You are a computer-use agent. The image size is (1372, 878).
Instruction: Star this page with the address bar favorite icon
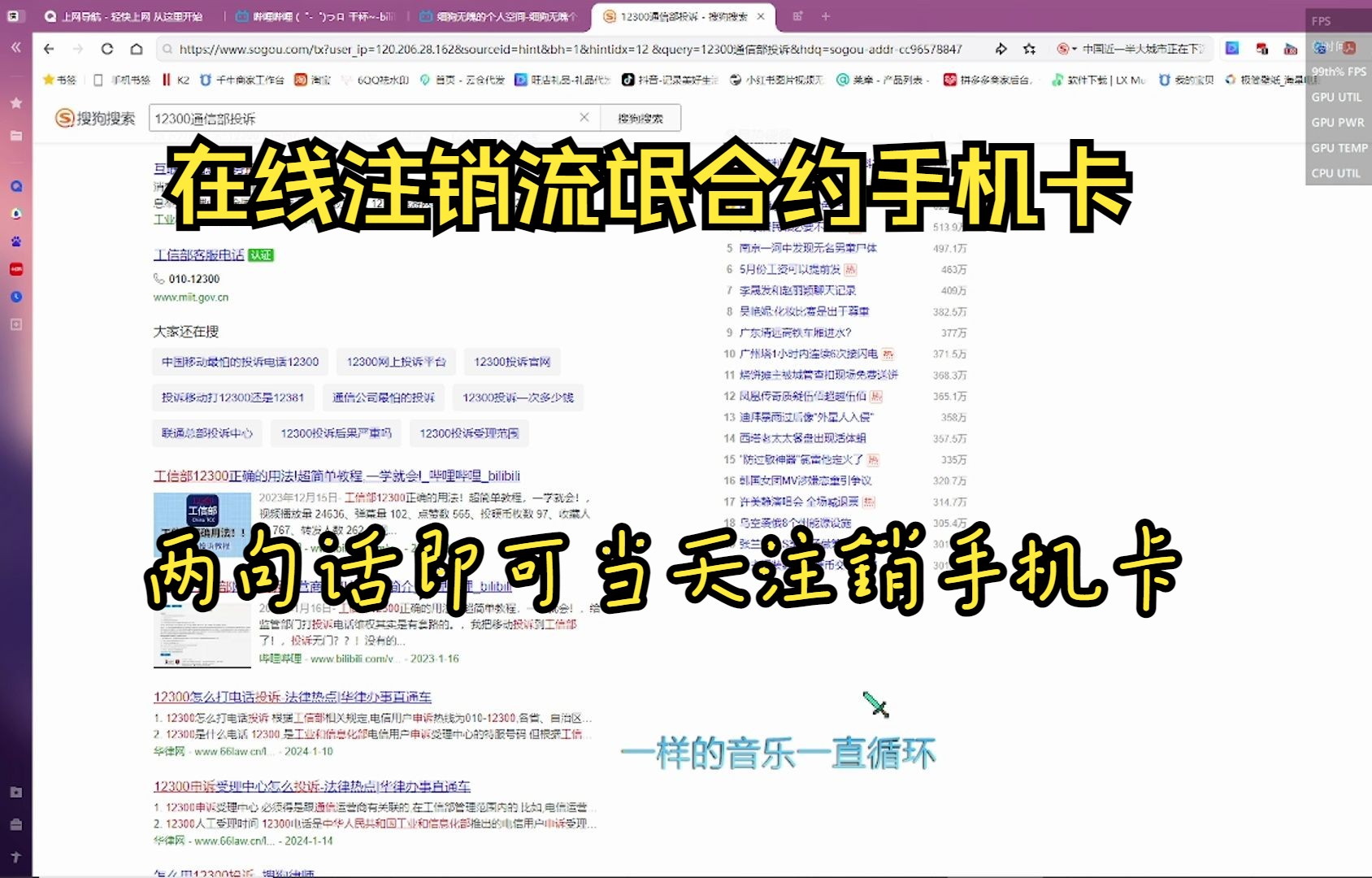pyautogui.click(x=1030, y=49)
